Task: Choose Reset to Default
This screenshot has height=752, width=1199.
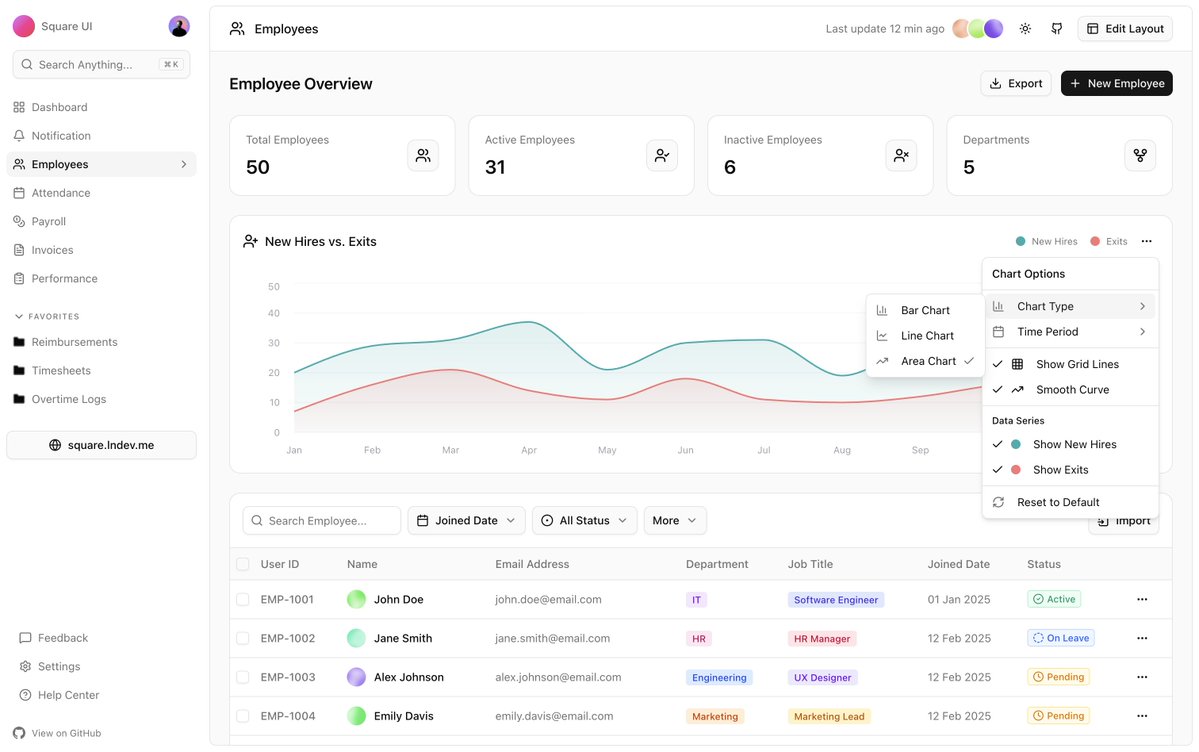Action: coord(1071,502)
